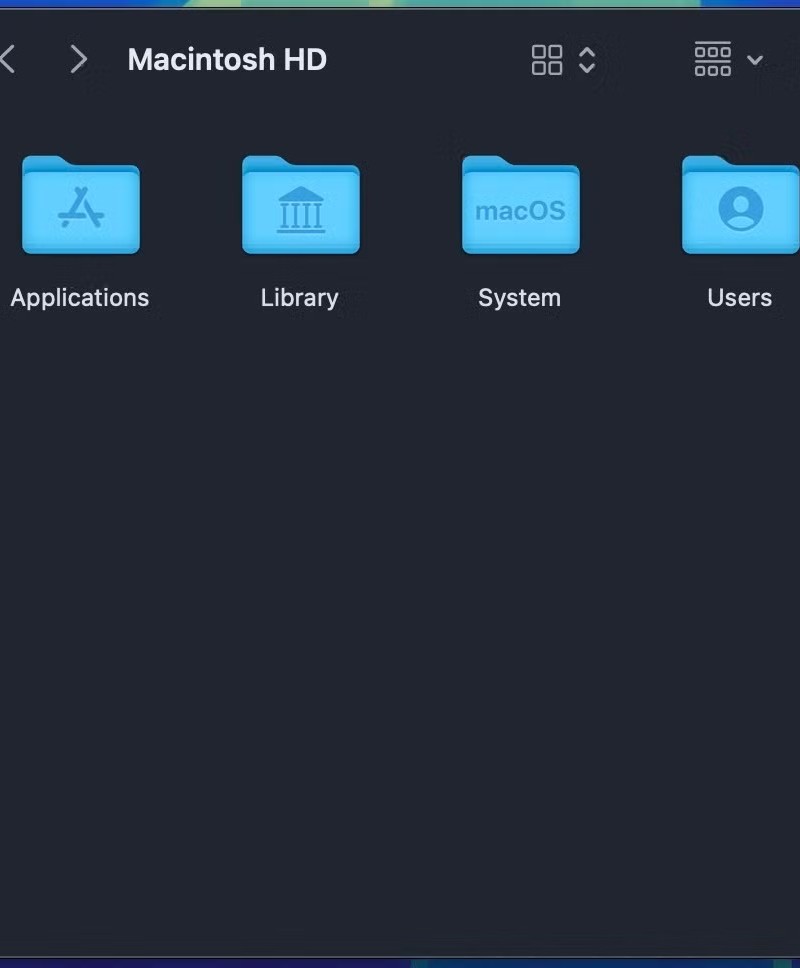The image size is (800, 968).
Task: Click the Macintosh HD title text
Action: tap(227, 59)
